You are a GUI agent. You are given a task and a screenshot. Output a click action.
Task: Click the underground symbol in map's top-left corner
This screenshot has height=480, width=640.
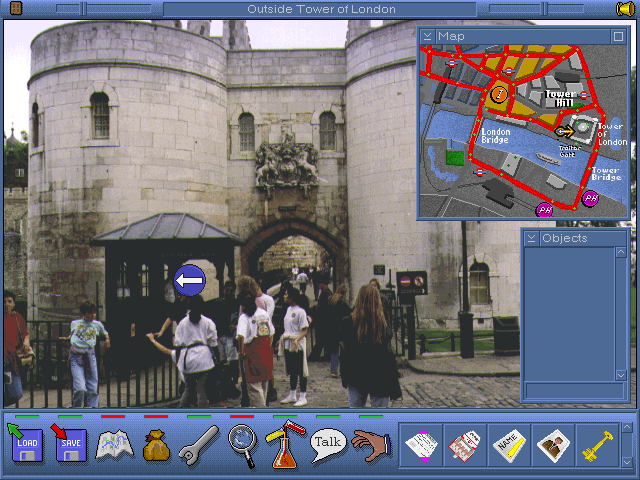(452, 62)
